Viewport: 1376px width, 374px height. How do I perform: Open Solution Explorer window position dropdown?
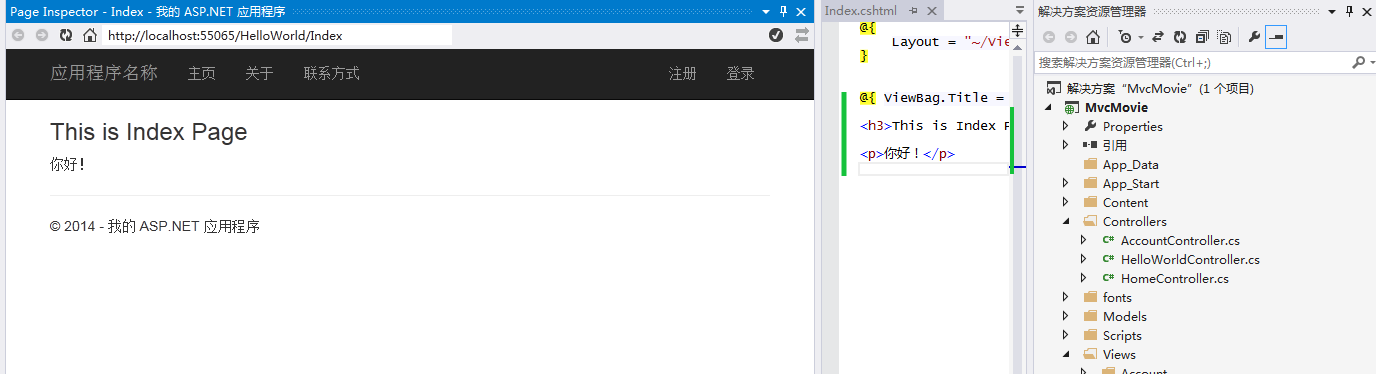pos(1333,11)
